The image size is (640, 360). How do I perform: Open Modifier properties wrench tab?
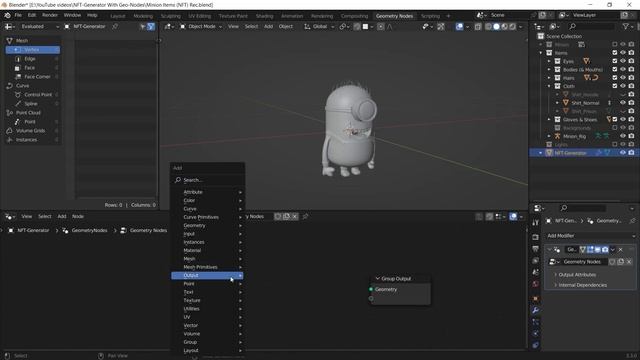click(x=536, y=311)
